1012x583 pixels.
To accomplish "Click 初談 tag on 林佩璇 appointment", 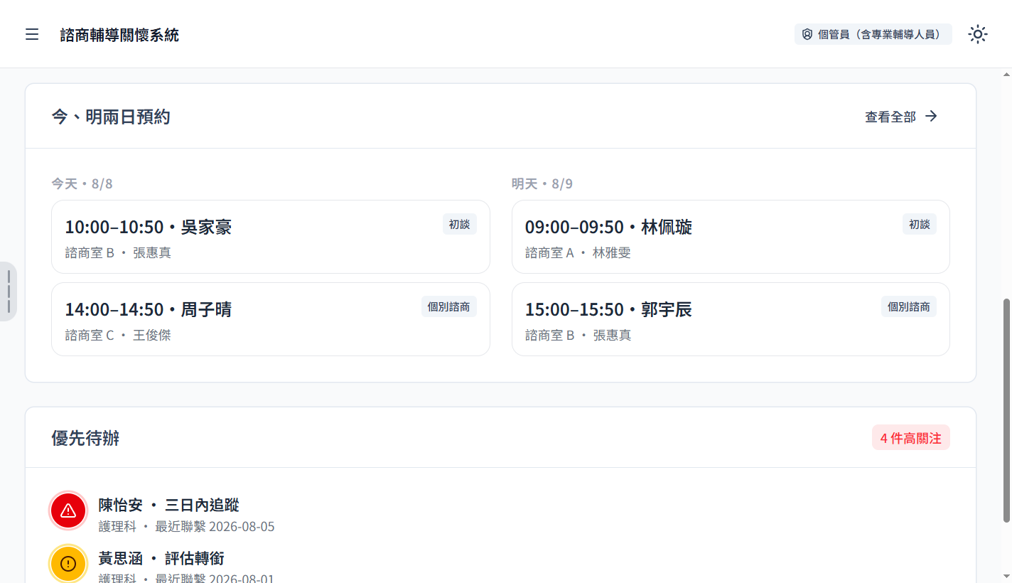I will [919, 224].
